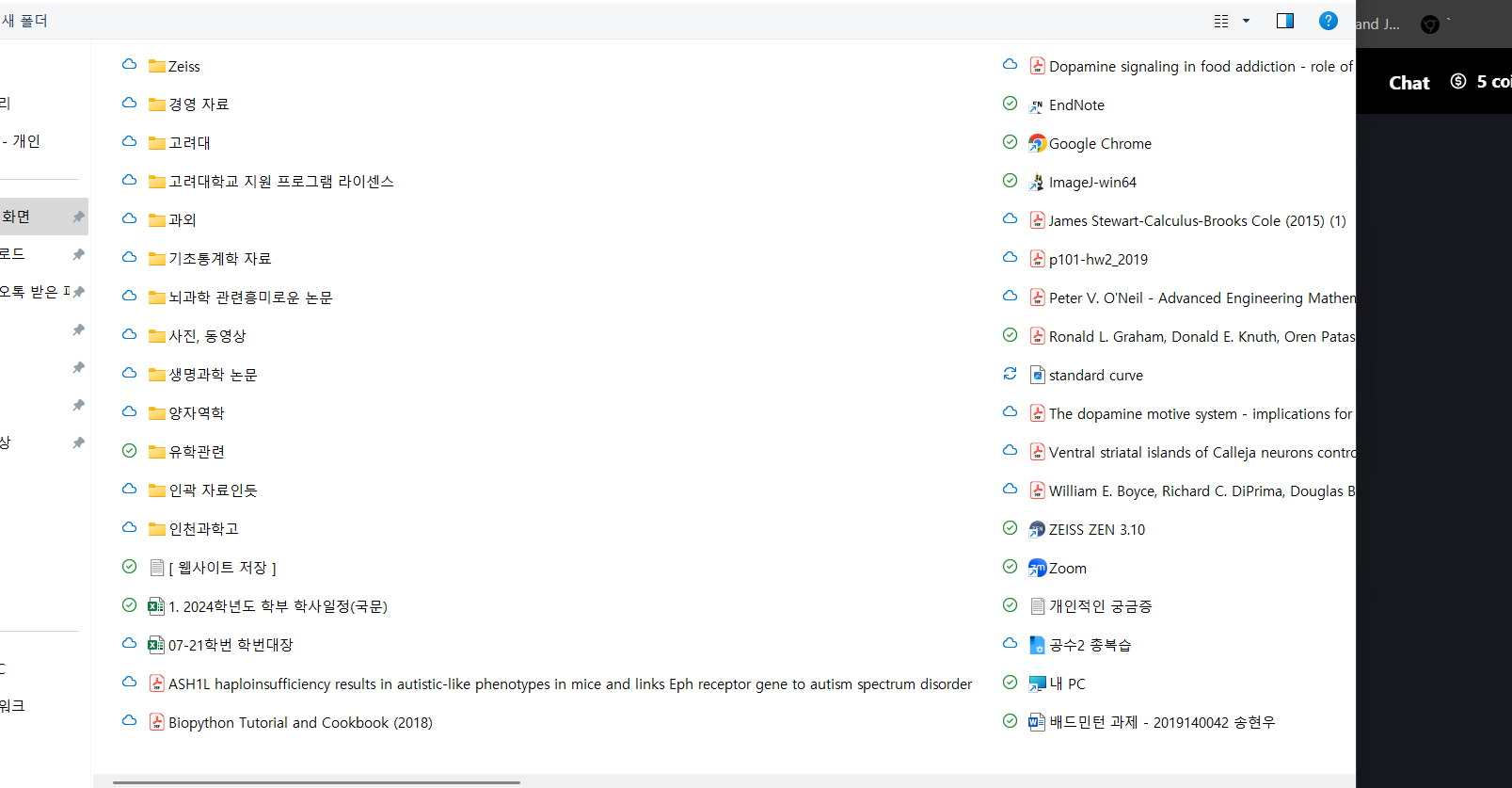This screenshot has width=1512, height=788.
Task: Click the Word icon for 배드민턴 과제 document
Action: pyautogui.click(x=1037, y=722)
